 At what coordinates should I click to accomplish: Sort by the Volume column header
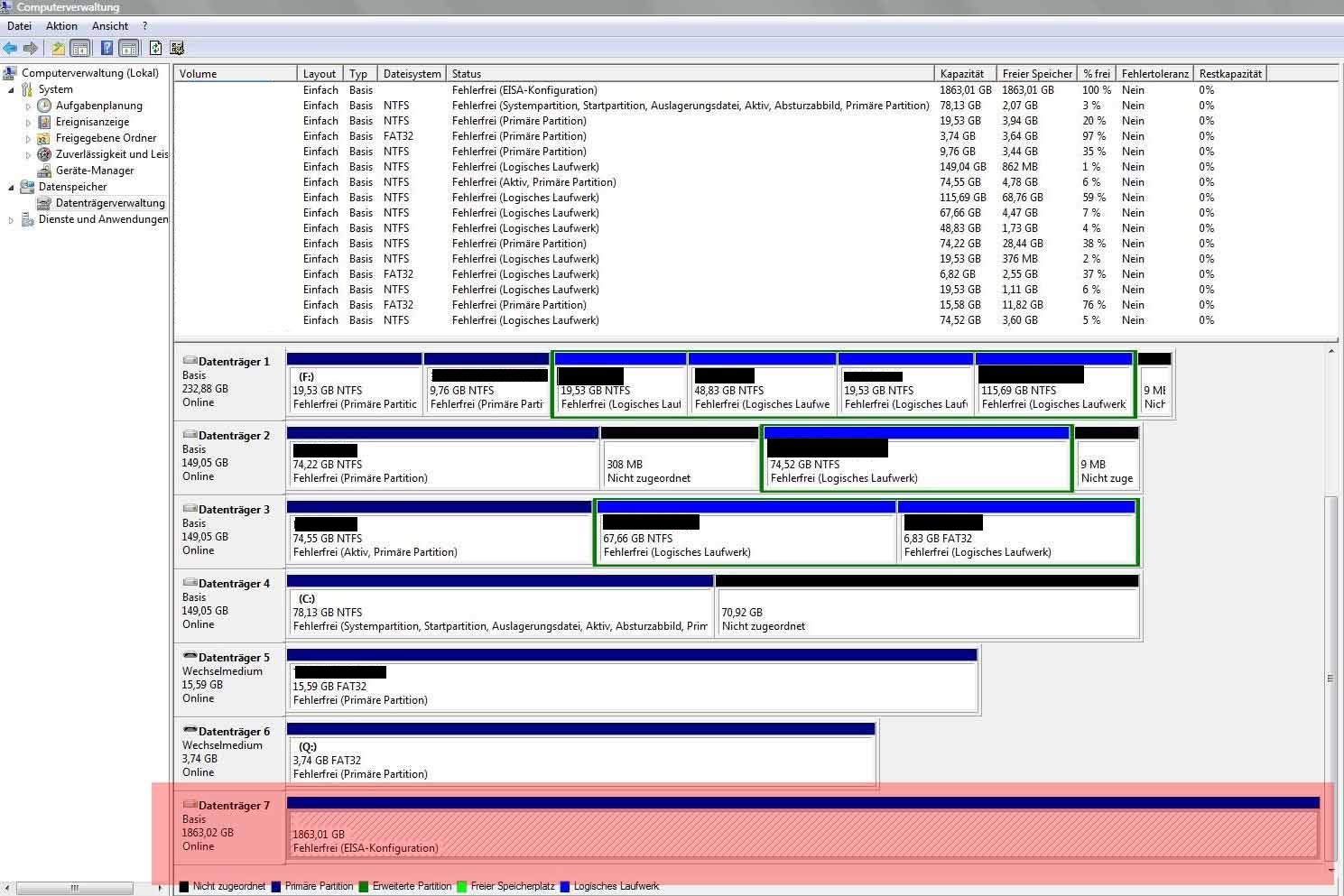pos(236,73)
